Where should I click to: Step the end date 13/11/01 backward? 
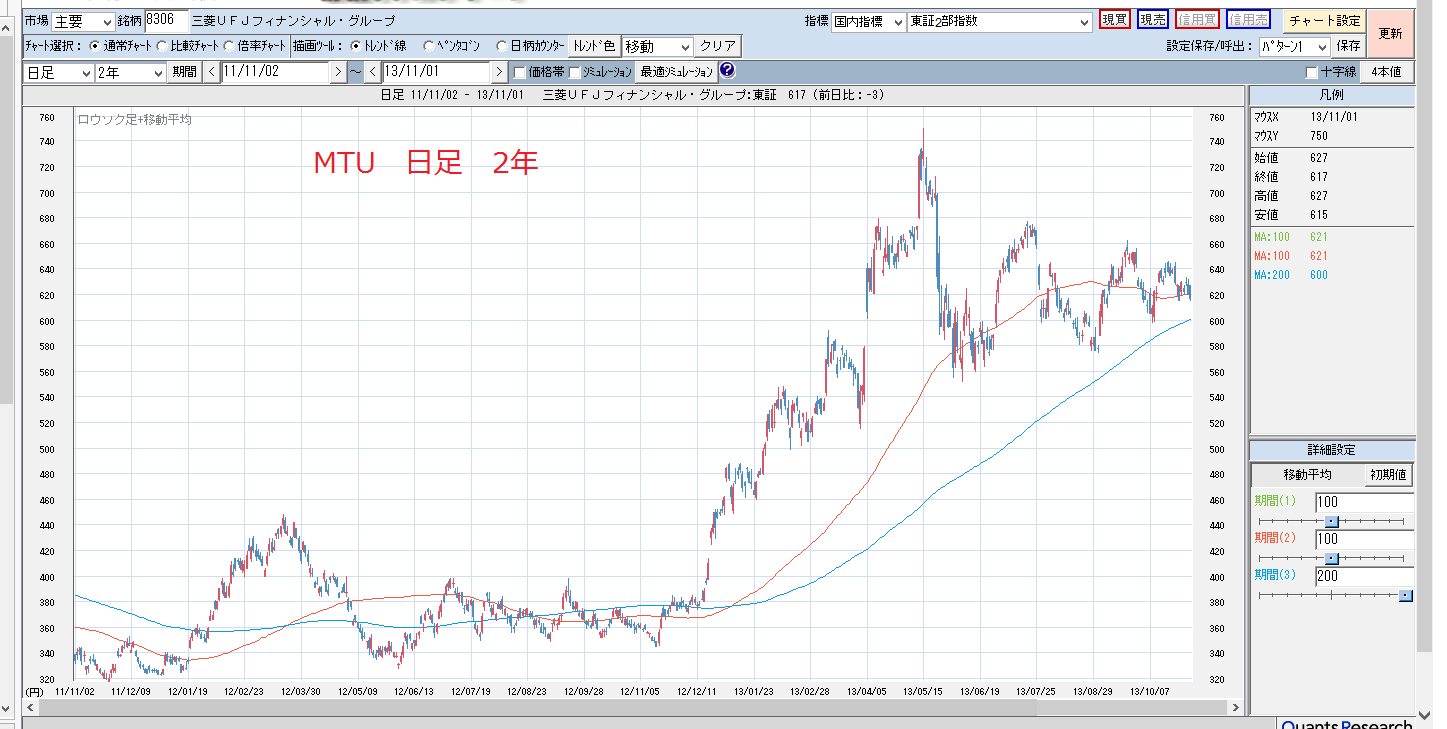[373, 72]
